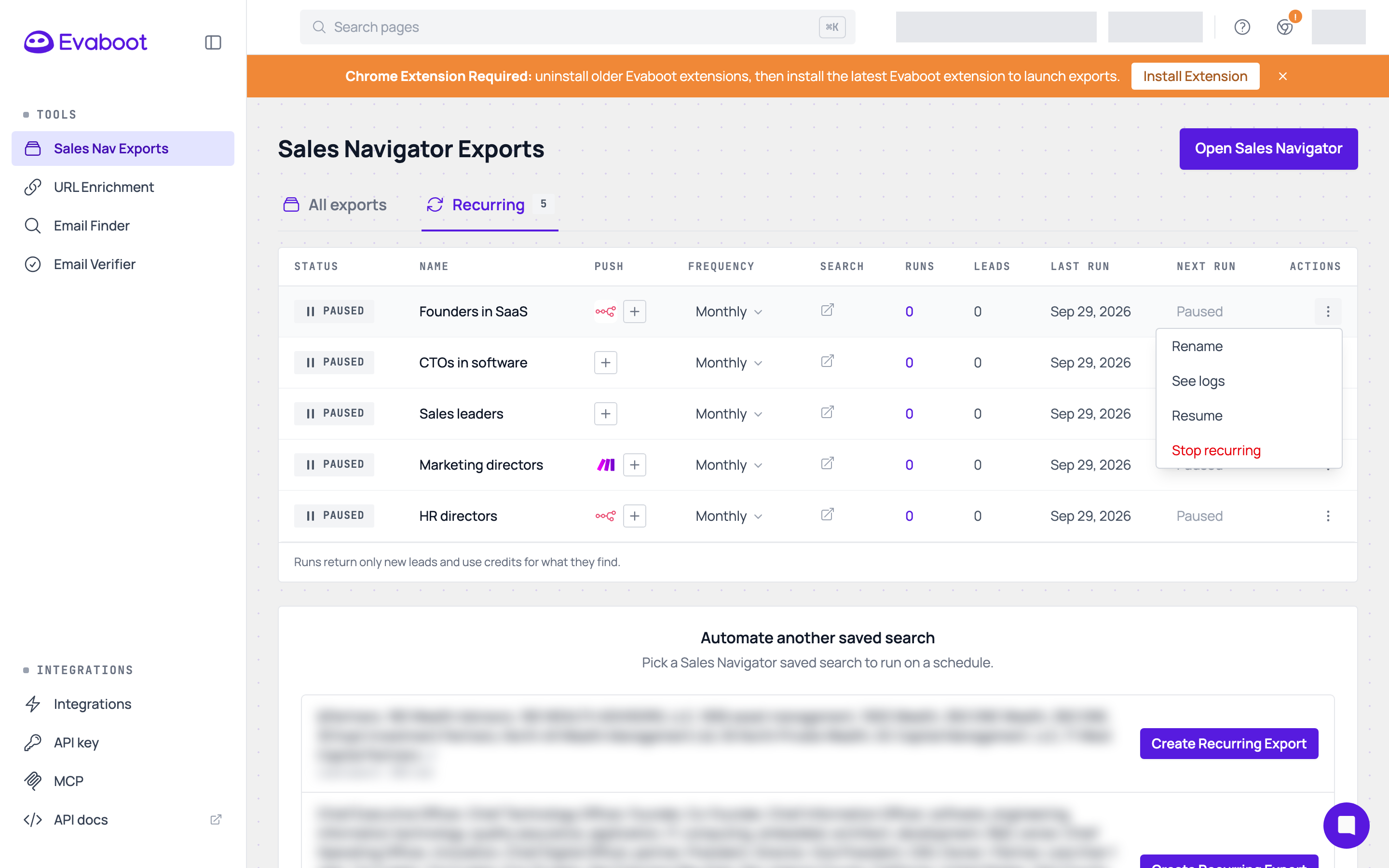Click the first Create Recurring Export button
The image size is (1389, 868).
coord(1228,744)
